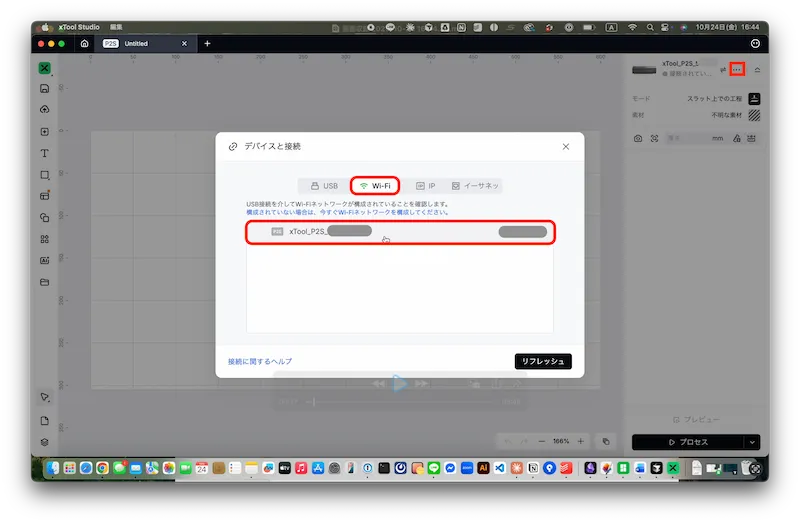
Task: Click the camera icon in right panel
Action: coord(638,139)
